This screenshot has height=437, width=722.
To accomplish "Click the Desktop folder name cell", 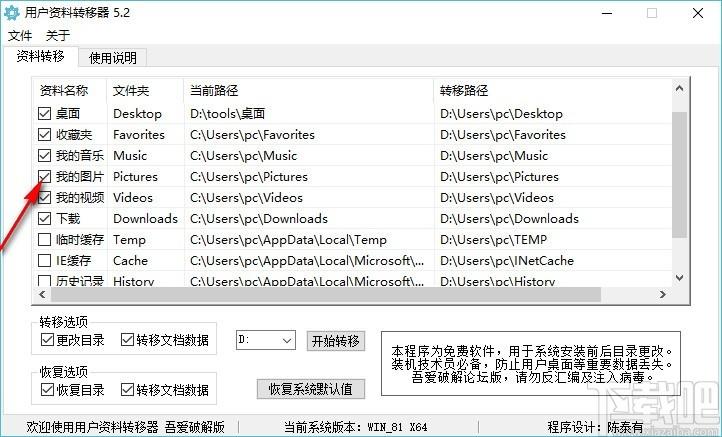I will 137,114.
